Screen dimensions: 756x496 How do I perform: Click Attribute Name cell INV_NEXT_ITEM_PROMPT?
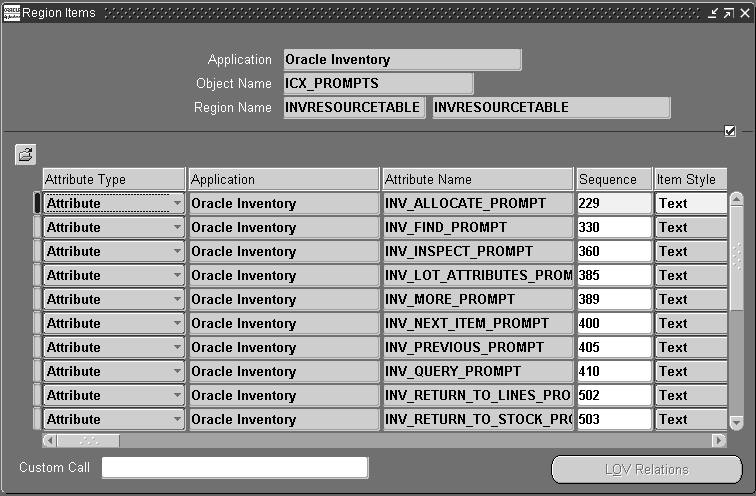point(478,323)
